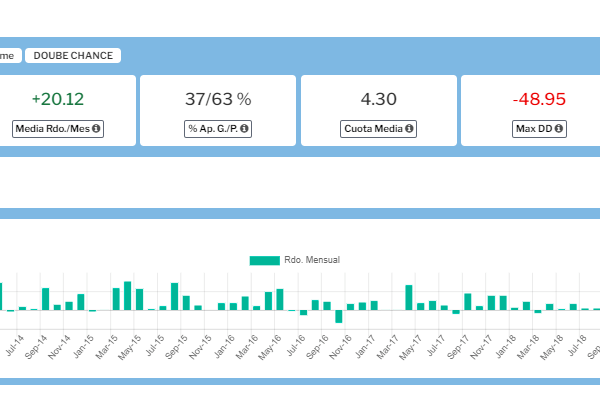Click the tallest bar near May-15
This screenshot has width=600, height=396.
(127, 296)
